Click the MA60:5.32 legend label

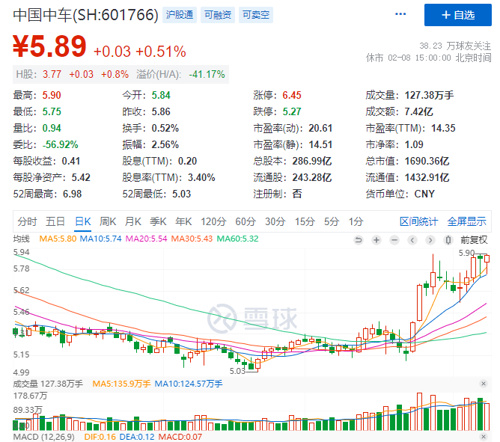click(237, 239)
